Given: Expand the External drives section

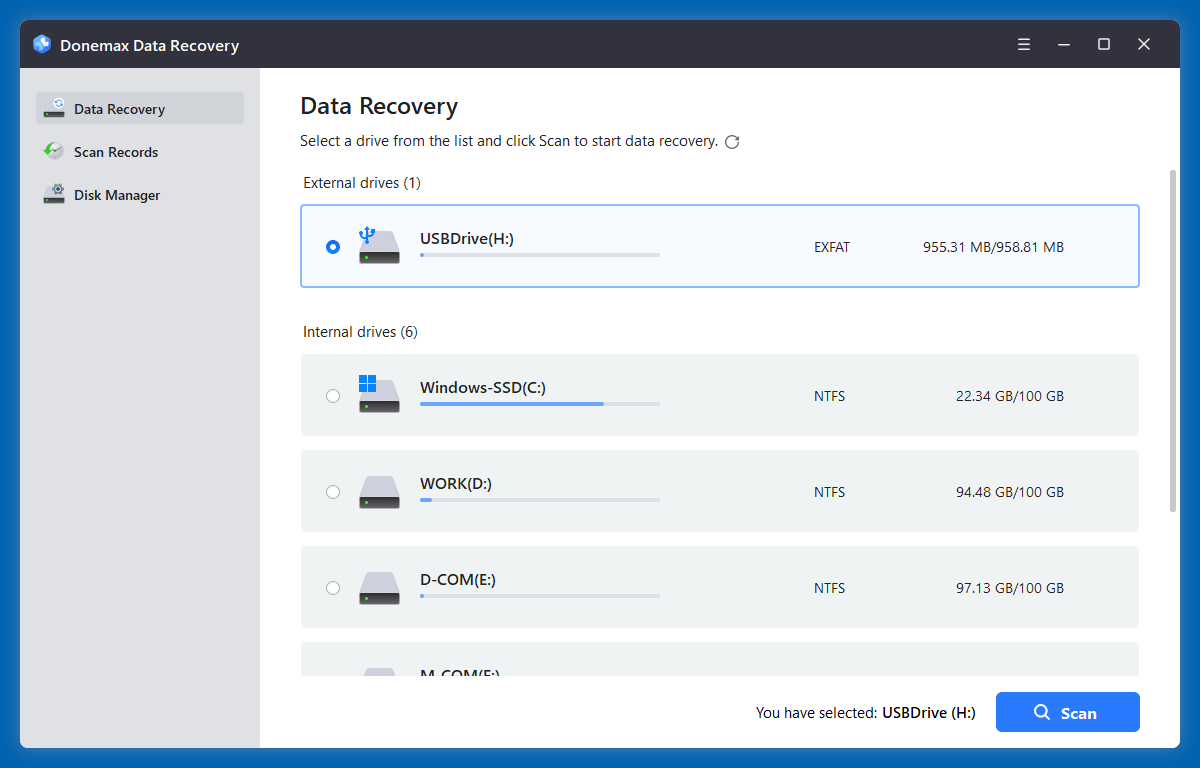Looking at the screenshot, I should pyautogui.click(x=361, y=182).
